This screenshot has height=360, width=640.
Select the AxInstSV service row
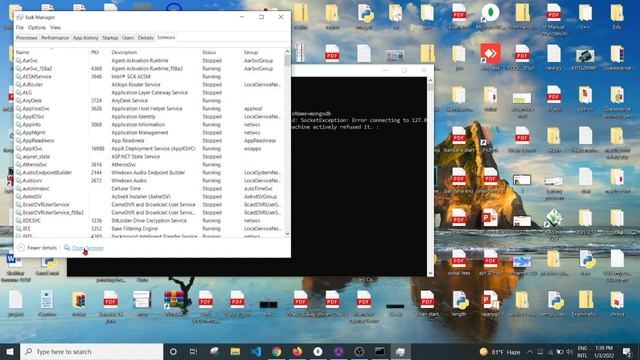(x=149, y=196)
